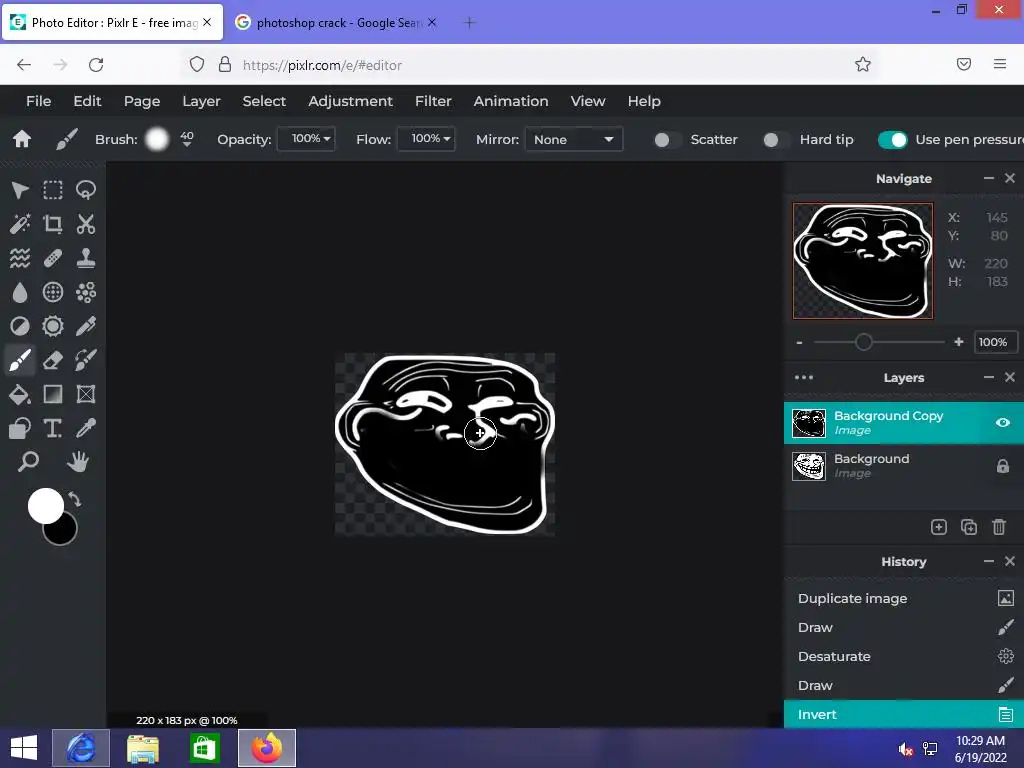Select the Zoom magnifier tool
The height and width of the screenshot is (768, 1024).
pyautogui.click(x=28, y=462)
